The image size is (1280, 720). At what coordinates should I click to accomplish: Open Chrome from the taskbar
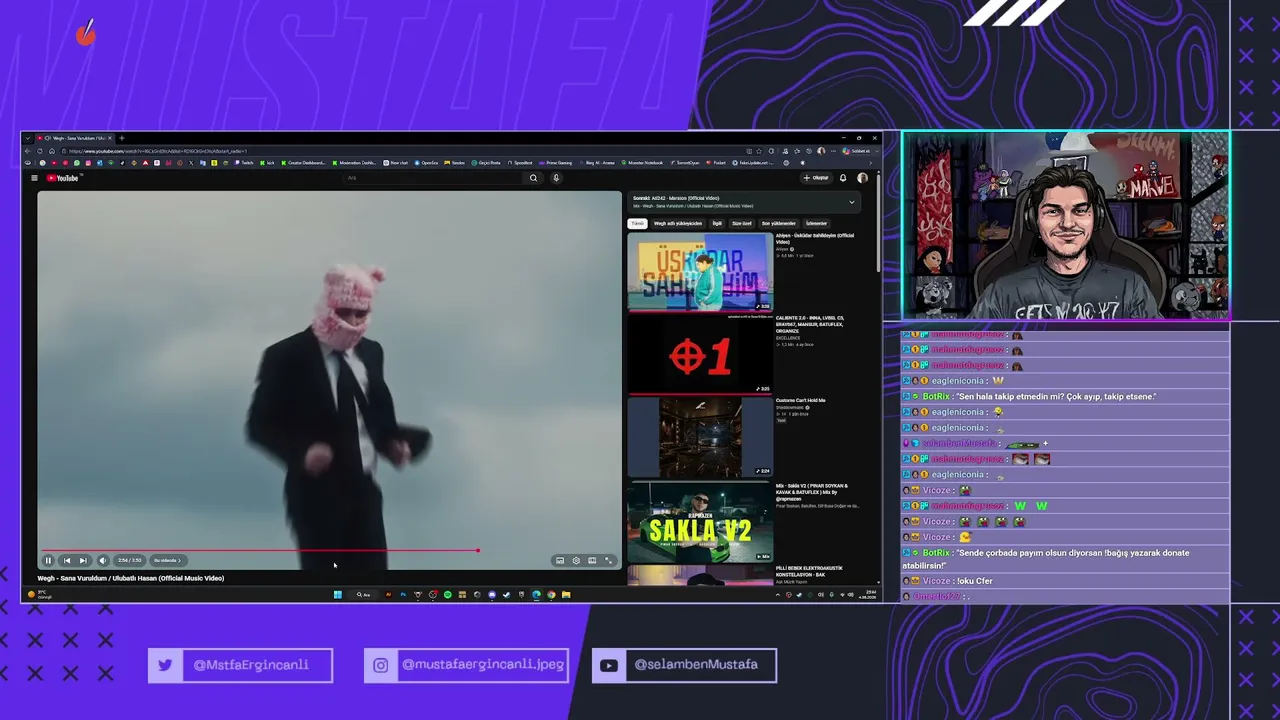click(551, 595)
